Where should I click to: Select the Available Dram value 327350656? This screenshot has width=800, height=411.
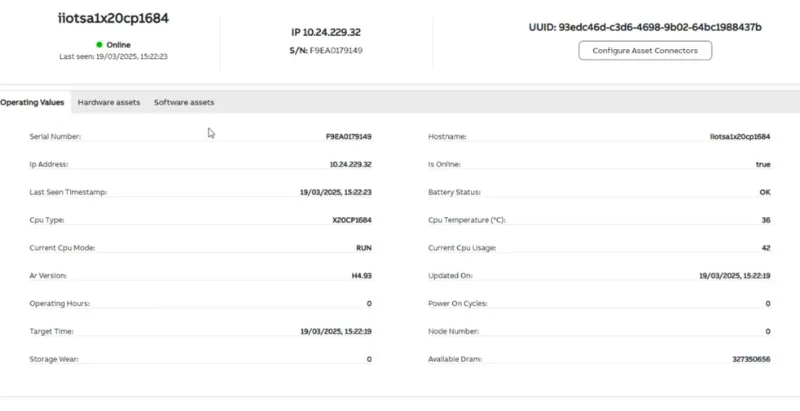(x=751, y=358)
